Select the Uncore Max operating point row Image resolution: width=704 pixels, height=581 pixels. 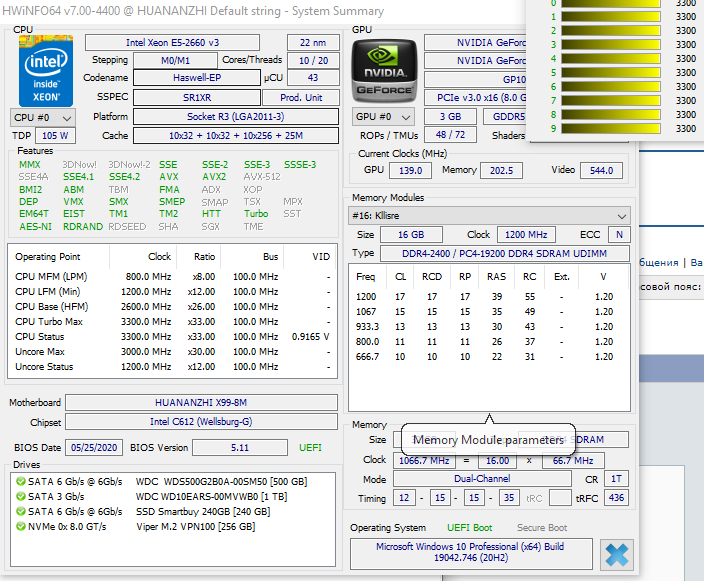coord(173,352)
